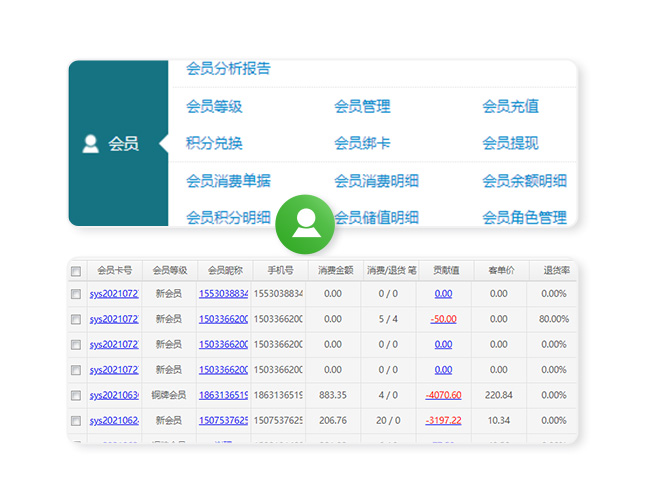Click the 1863136519 nickname link
650x488 pixels.
[223, 395]
